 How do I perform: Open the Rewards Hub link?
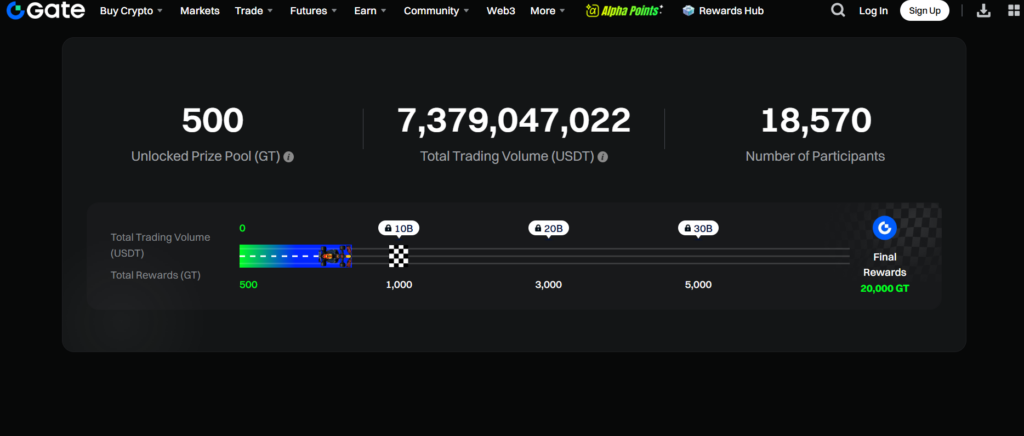coord(731,11)
